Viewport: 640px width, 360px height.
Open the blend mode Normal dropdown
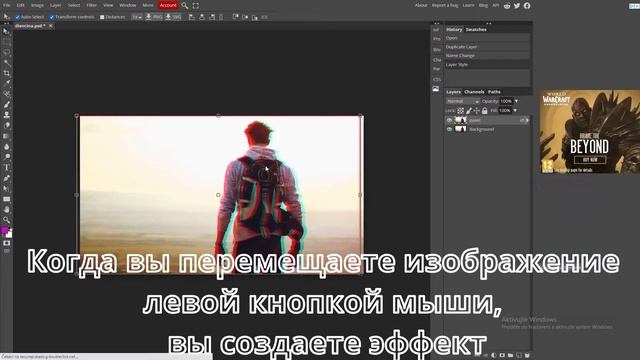click(x=462, y=101)
